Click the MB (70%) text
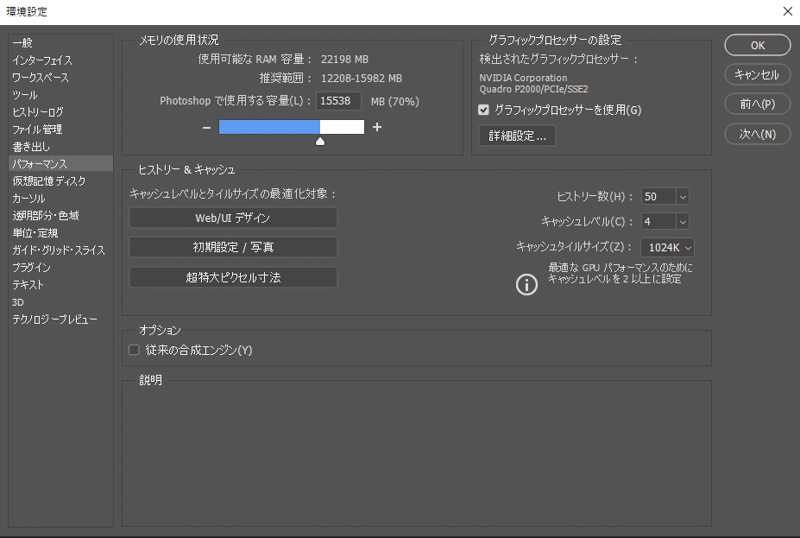Viewport: 800px width, 538px height. coord(395,102)
